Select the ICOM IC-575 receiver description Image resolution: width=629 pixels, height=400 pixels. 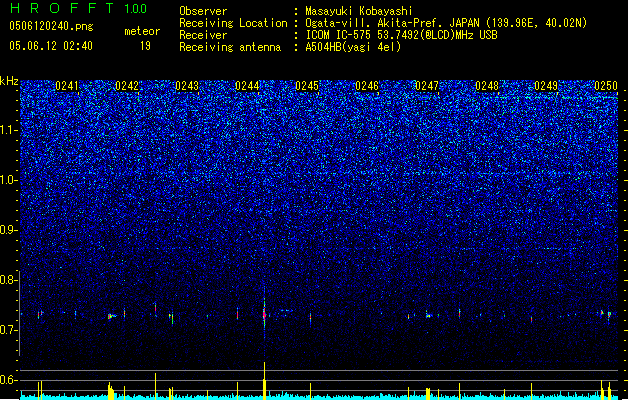point(402,35)
